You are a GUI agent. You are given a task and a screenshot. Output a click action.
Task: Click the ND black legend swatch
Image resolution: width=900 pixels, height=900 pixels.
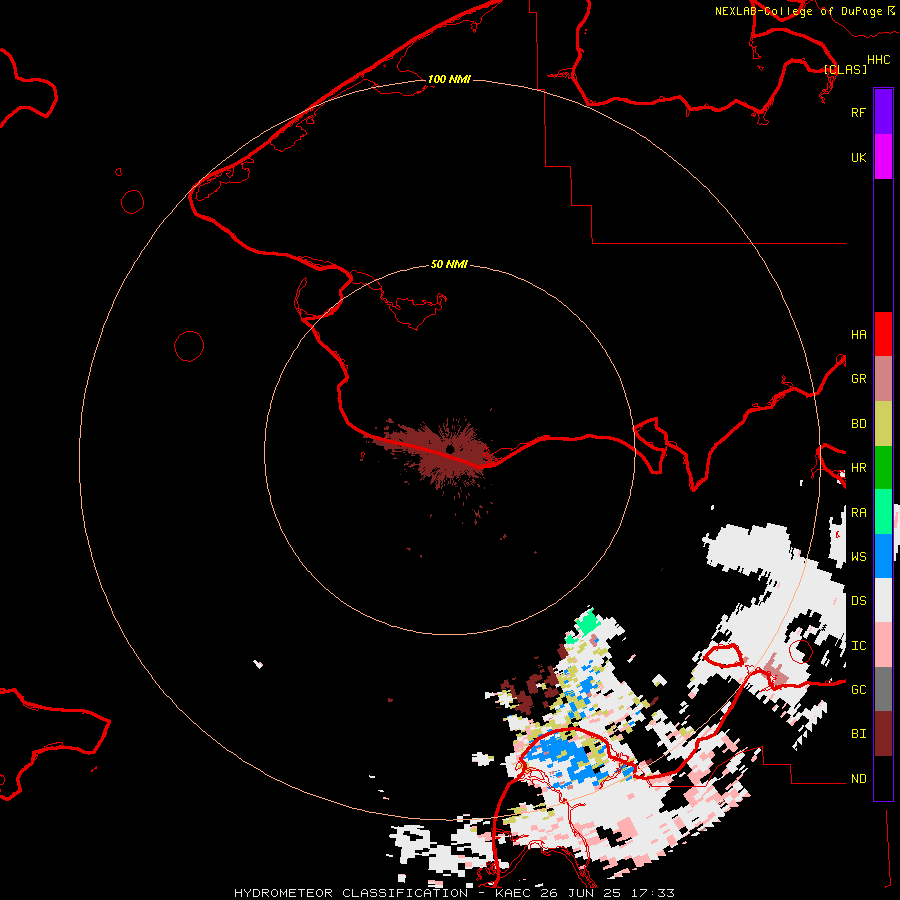click(883, 778)
